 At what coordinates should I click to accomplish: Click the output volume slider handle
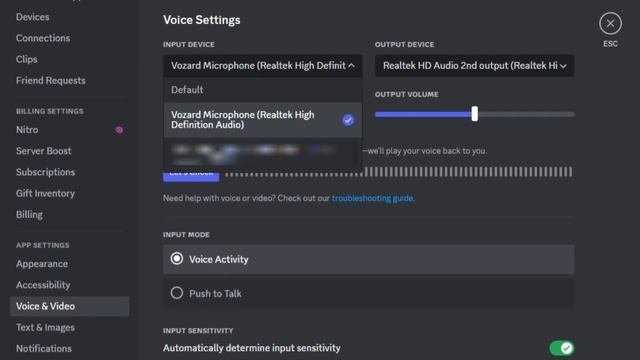[474, 114]
